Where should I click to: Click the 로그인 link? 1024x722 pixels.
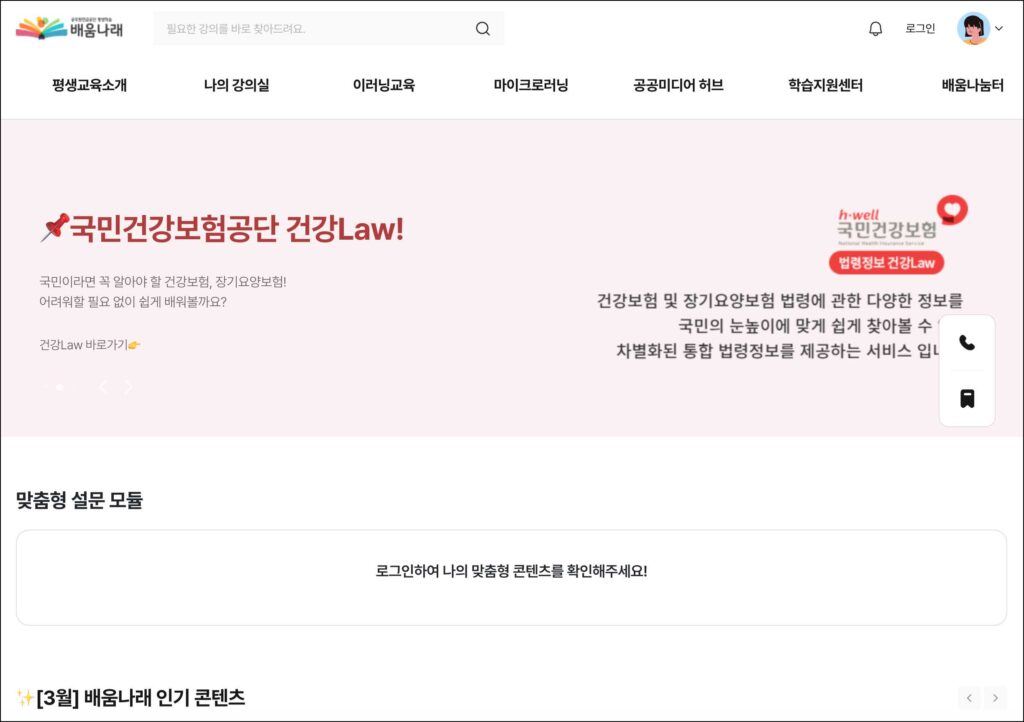pyautogui.click(x=920, y=29)
